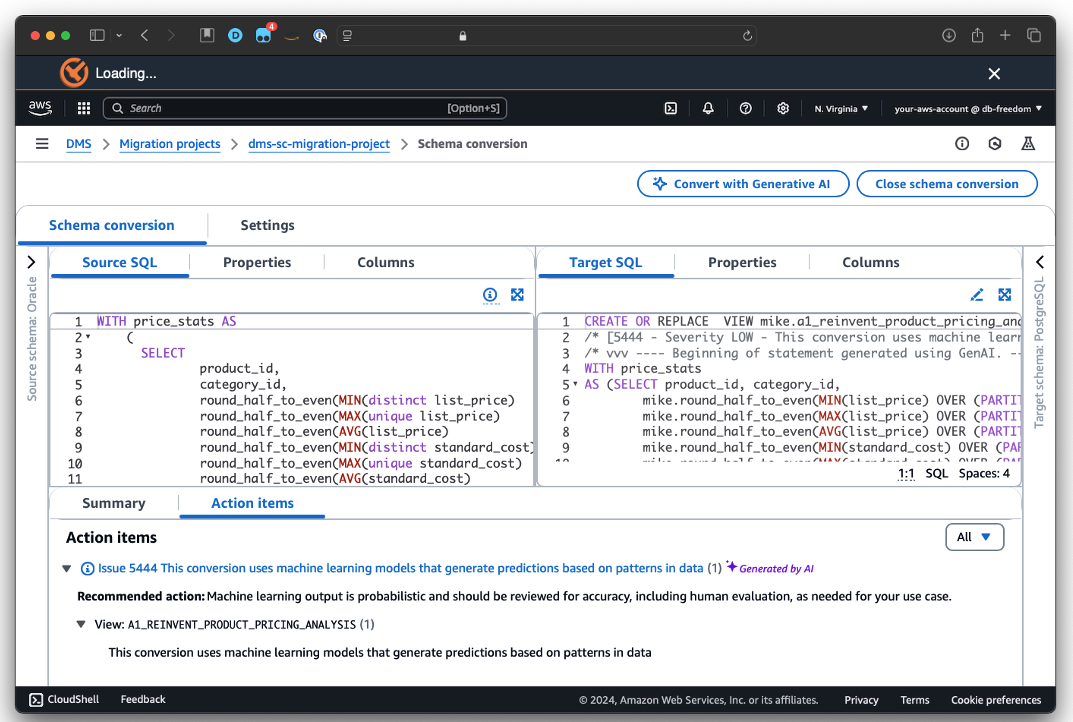Open the notifications bell

click(708, 108)
